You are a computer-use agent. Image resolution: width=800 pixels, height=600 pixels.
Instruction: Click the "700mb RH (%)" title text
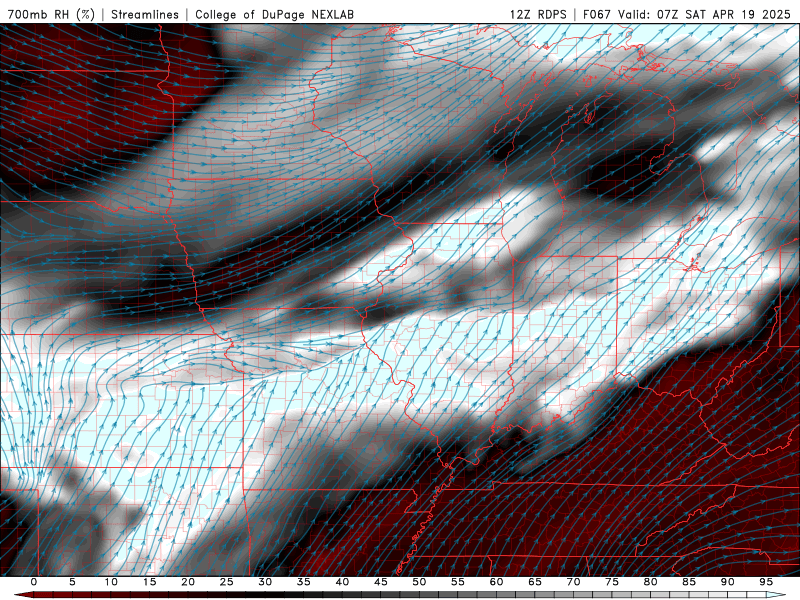pyautogui.click(x=51, y=14)
